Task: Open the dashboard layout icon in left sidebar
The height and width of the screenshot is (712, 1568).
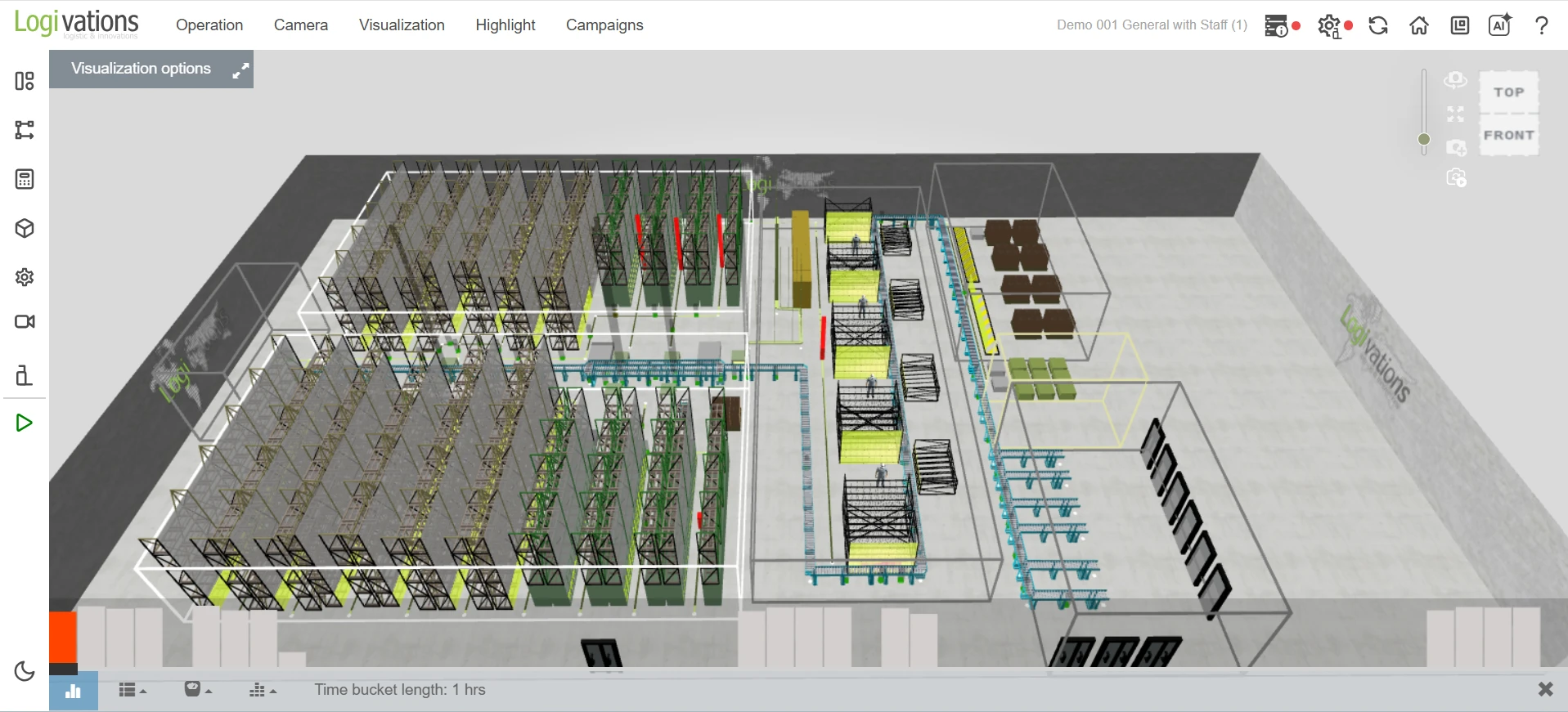Action: [x=25, y=81]
